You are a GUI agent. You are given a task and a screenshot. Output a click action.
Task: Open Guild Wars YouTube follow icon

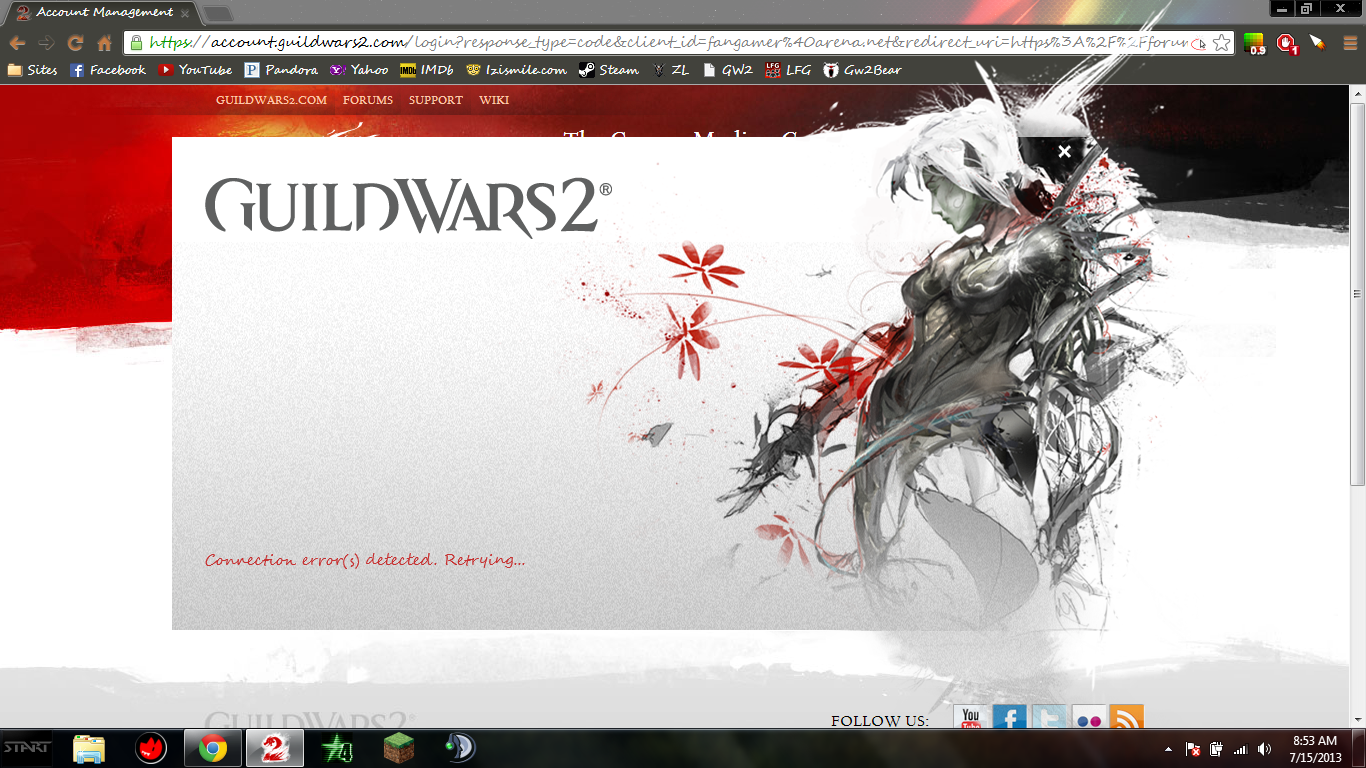[970, 718]
